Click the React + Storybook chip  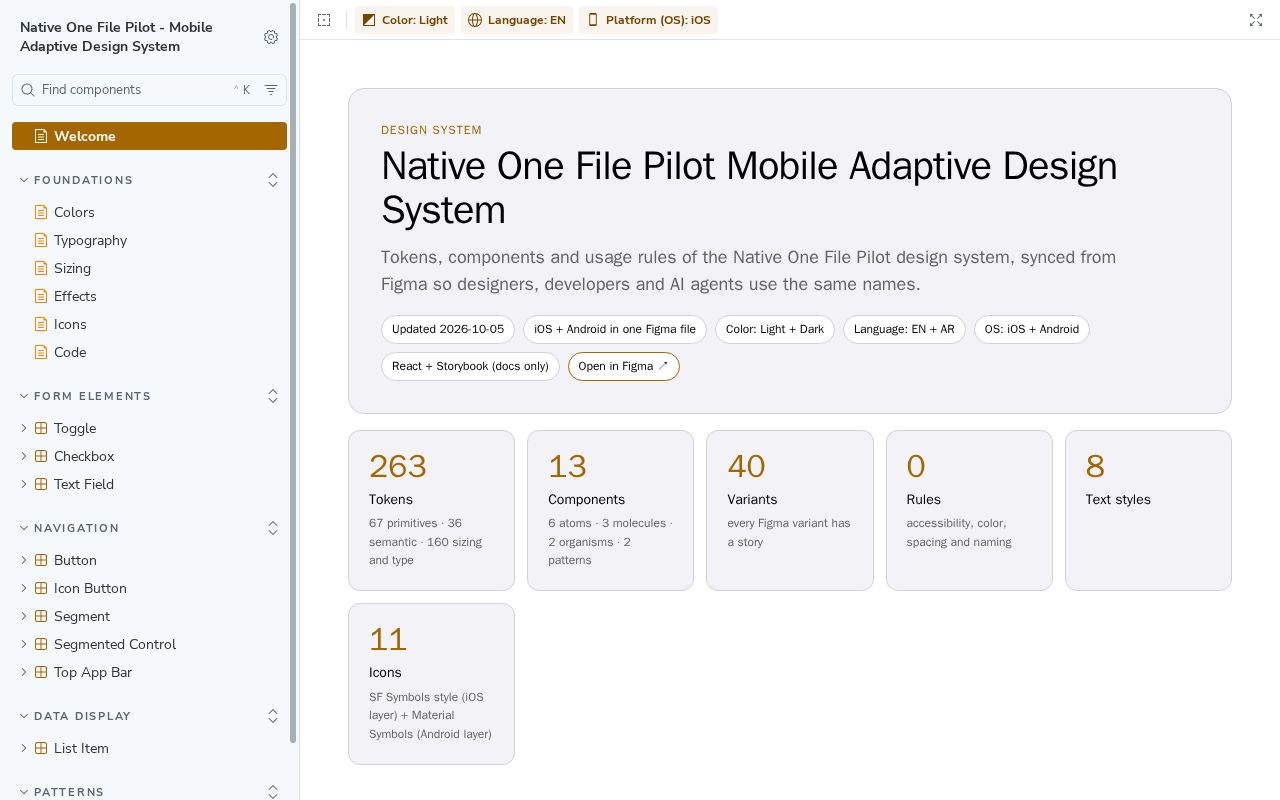click(470, 366)
